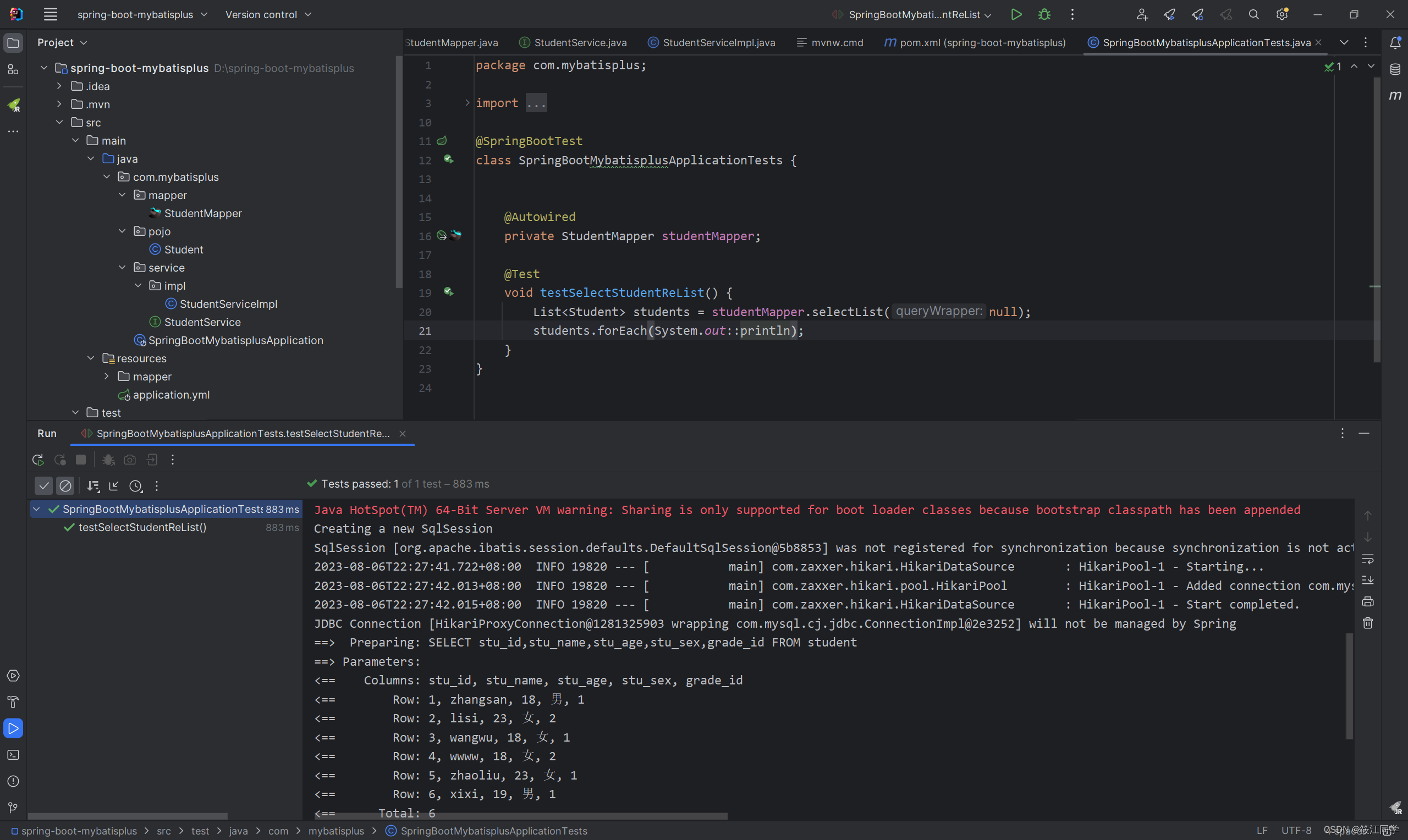
Task: Expand folded import statements
Action: [468, 102]
